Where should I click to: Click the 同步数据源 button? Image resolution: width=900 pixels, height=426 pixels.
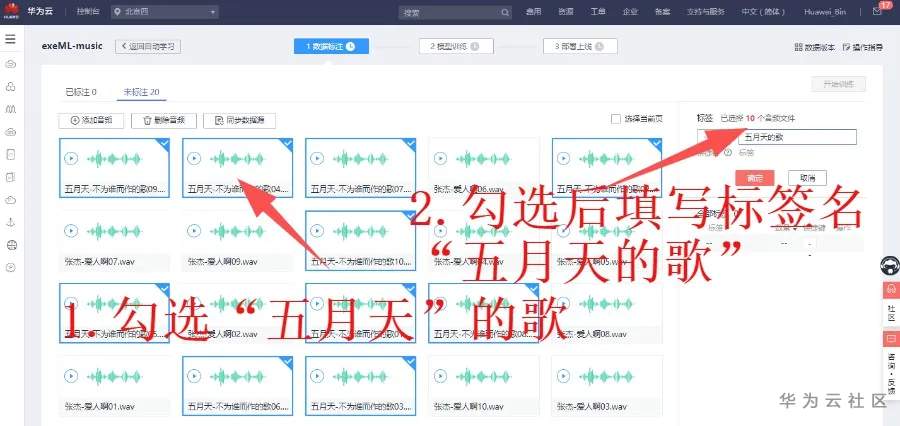tap(239, 121)
